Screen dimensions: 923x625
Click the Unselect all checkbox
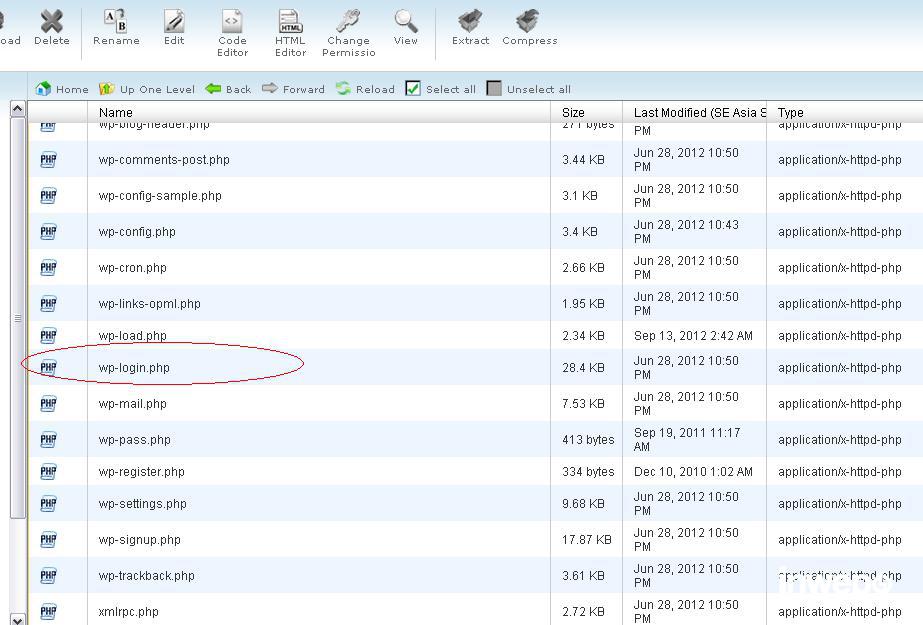[494, 89]
